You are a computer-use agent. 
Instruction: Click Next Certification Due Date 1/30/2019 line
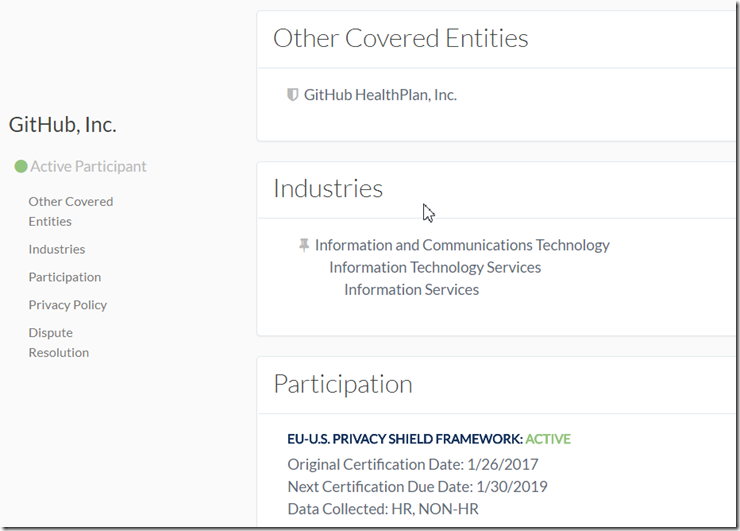(417, 487)
